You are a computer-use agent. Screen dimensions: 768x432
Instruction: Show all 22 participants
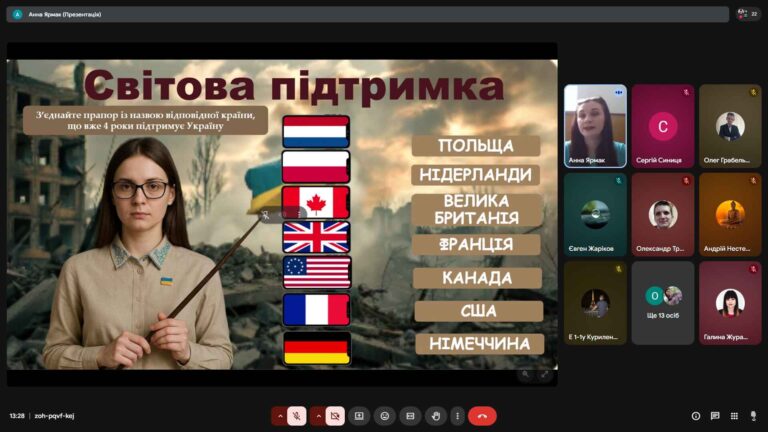tap(748, 14)
